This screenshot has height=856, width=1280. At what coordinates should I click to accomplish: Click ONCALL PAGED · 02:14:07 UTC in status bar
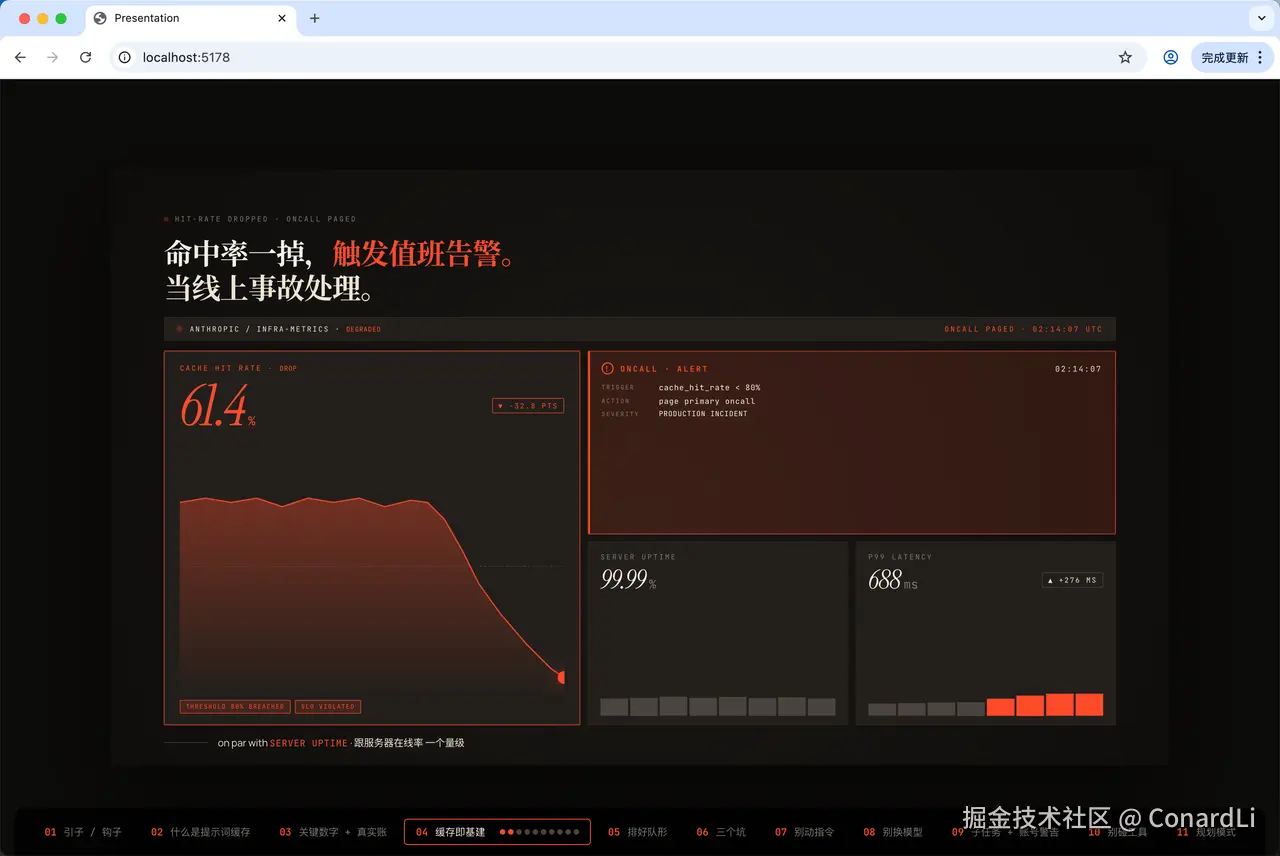pos(1023,329)
